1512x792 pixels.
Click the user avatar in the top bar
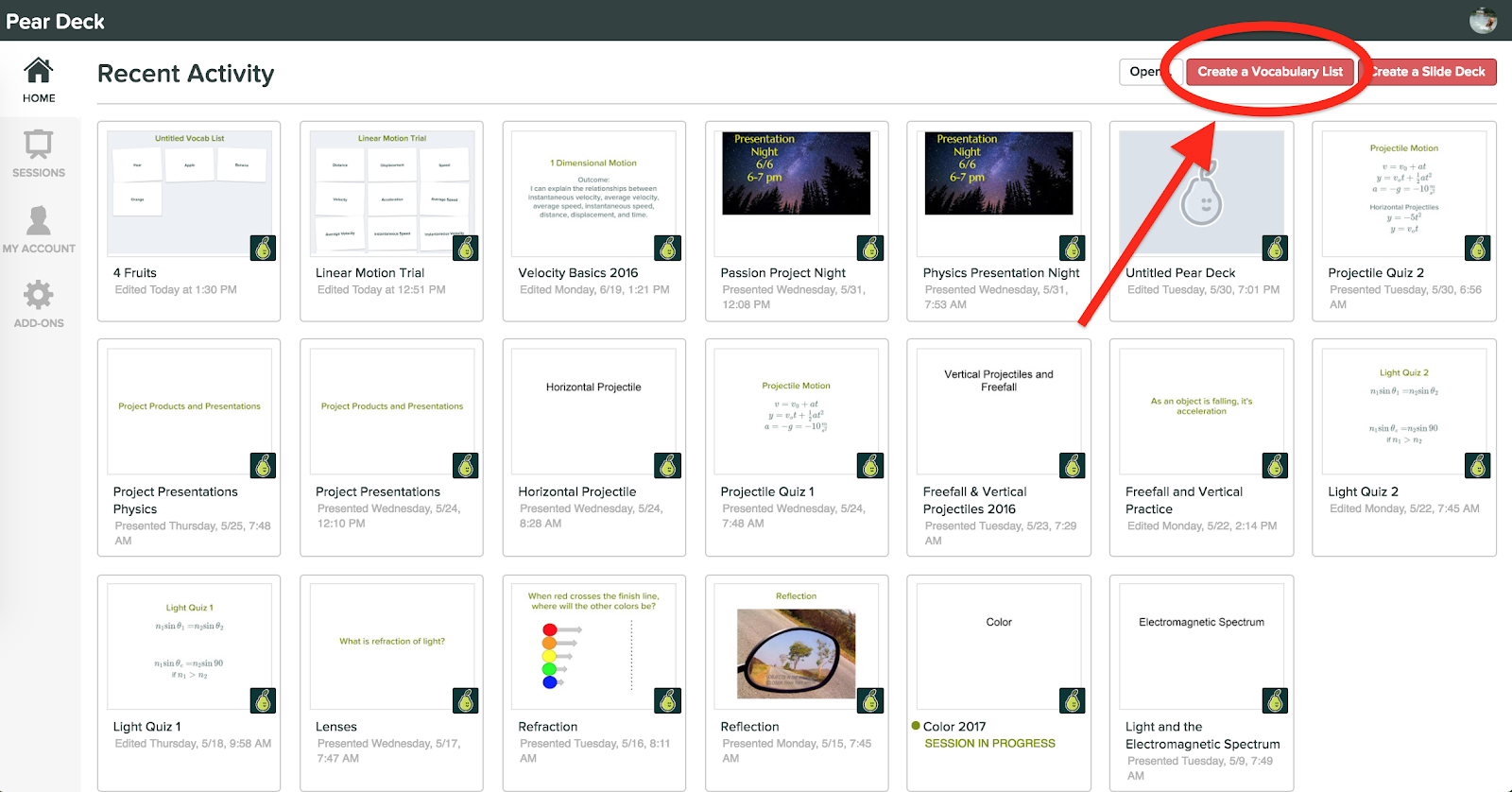(1483, 20)
